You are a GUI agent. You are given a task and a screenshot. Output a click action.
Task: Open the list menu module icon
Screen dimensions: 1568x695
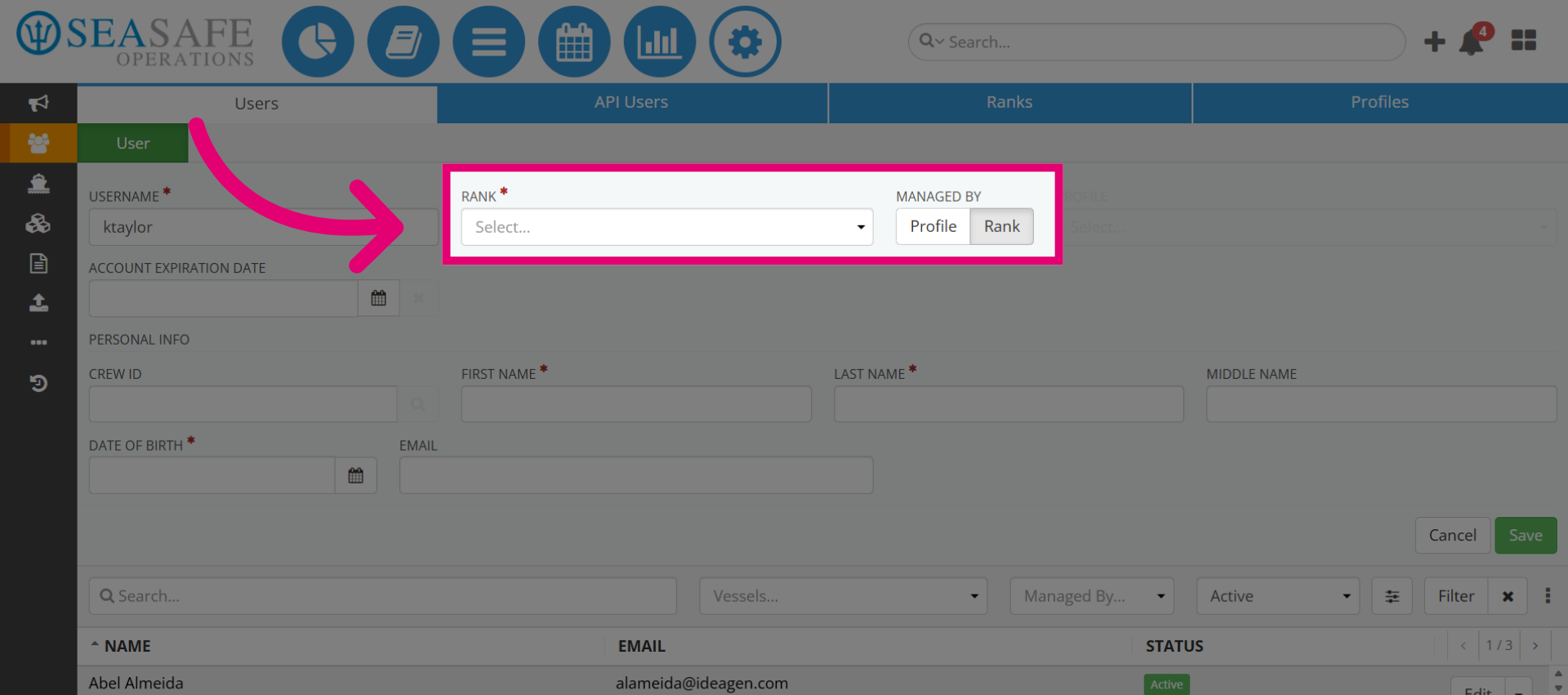[488, 42]
